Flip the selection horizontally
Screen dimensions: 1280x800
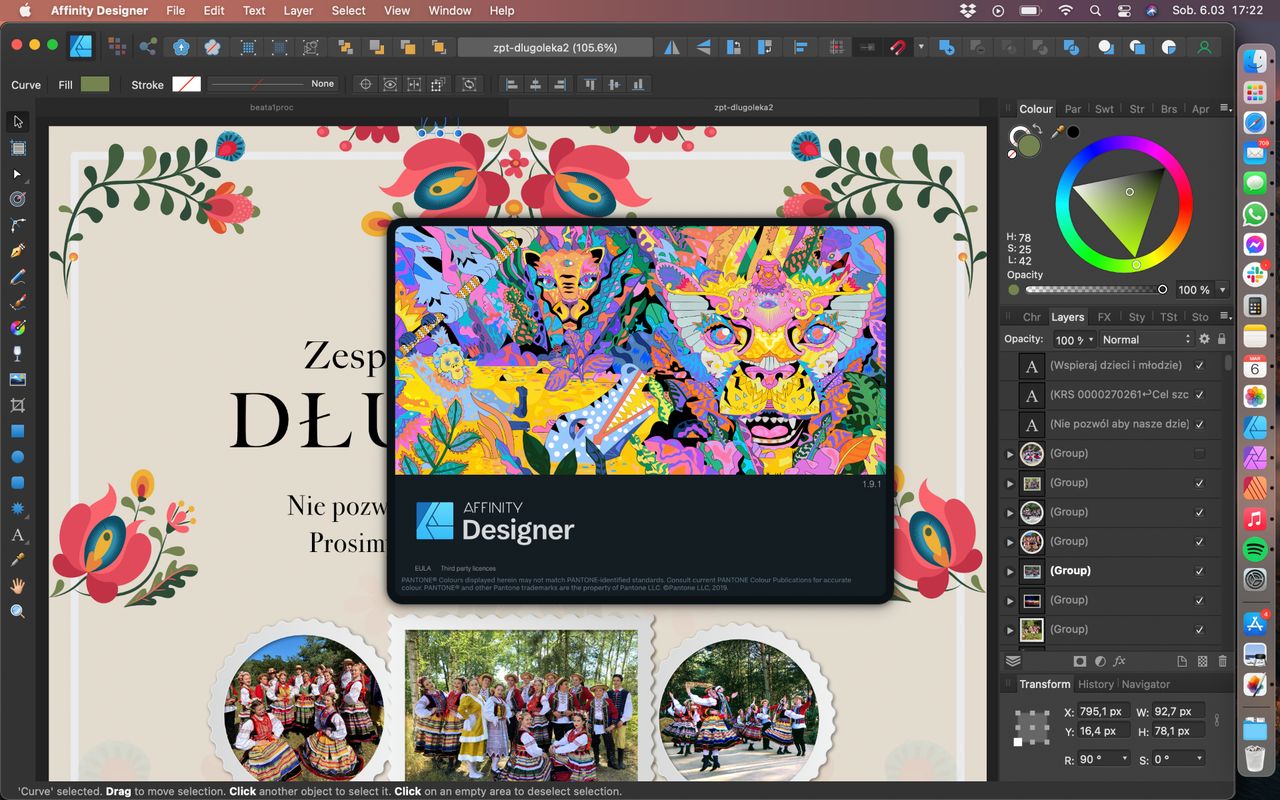(x=672, y=47)
